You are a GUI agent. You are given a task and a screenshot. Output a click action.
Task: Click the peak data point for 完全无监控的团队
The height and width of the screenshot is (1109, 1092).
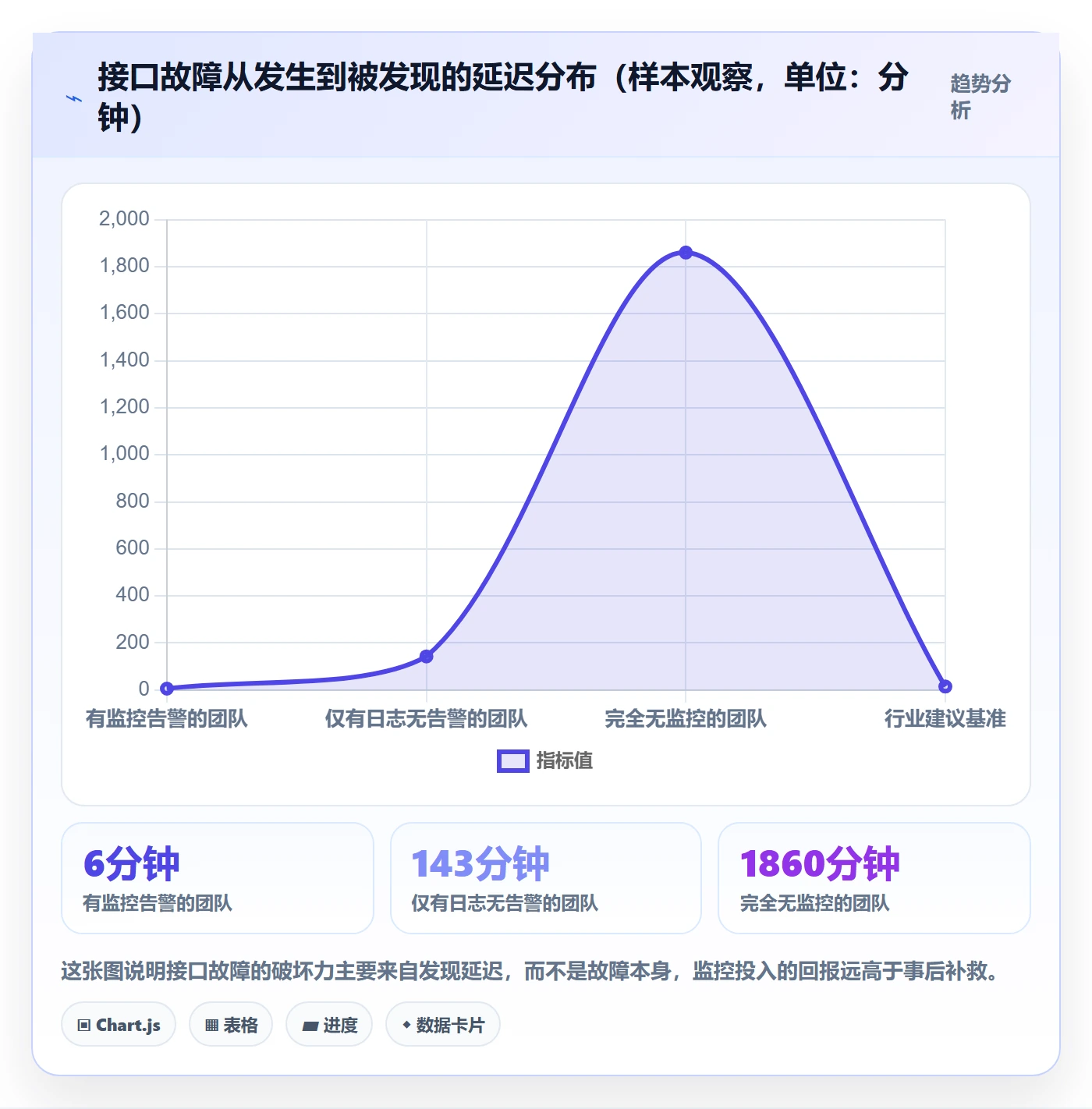pos(686,253)
